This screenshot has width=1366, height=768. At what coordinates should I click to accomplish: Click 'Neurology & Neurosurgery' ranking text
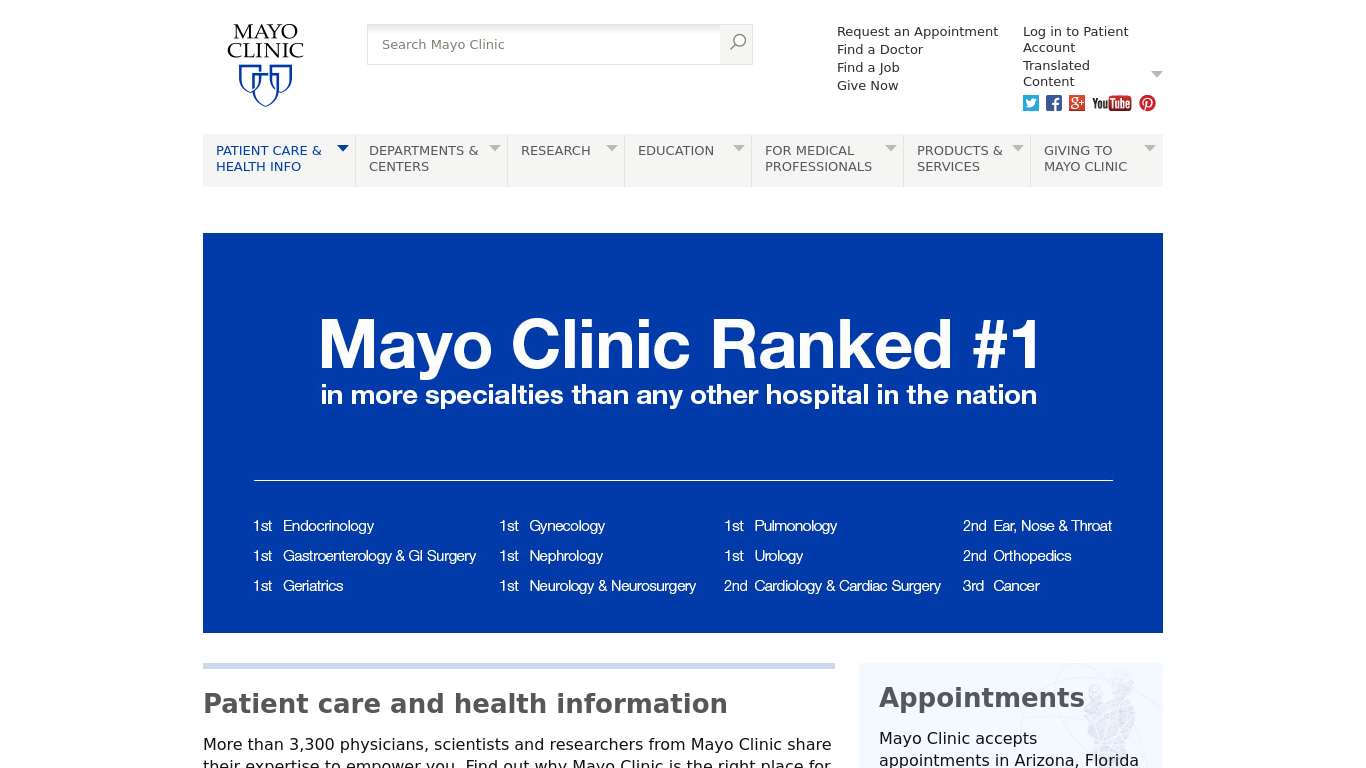pos(612,586)
